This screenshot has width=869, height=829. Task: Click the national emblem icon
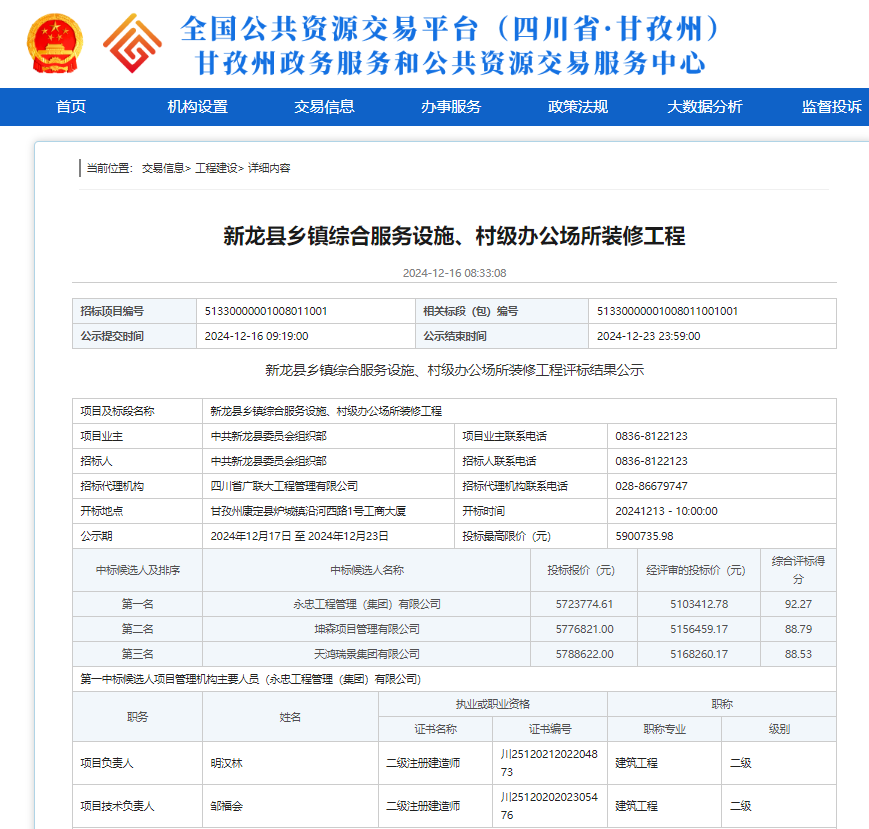[x=57, y=43]
